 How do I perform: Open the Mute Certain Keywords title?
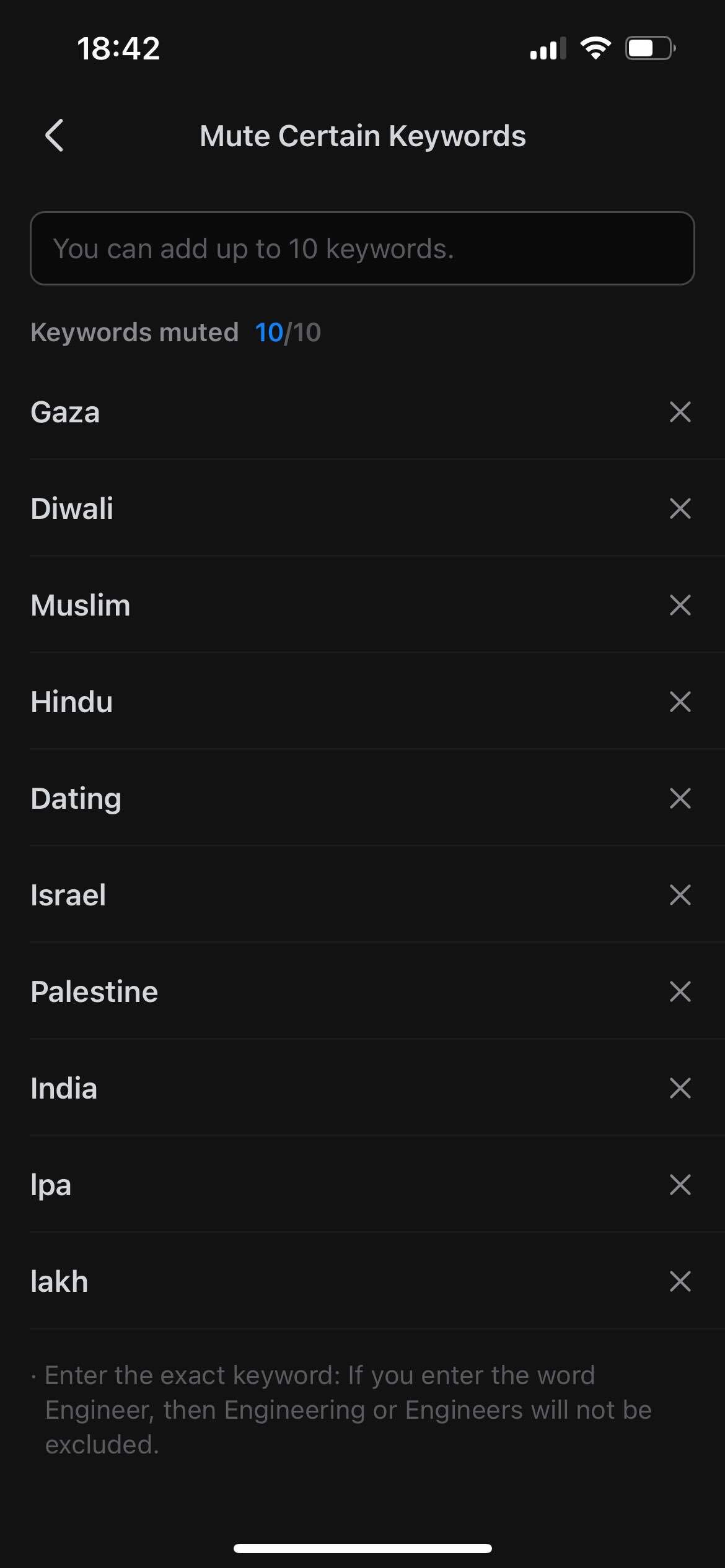pos(362,135)
